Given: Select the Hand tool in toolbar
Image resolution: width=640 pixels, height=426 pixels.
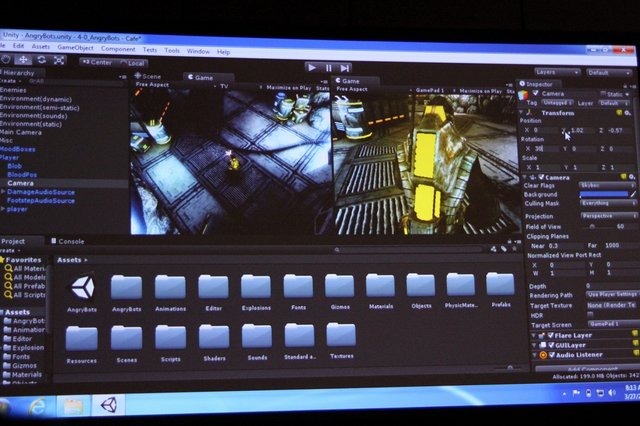Looking at the screenshot, I should click(x=5, y=59).
